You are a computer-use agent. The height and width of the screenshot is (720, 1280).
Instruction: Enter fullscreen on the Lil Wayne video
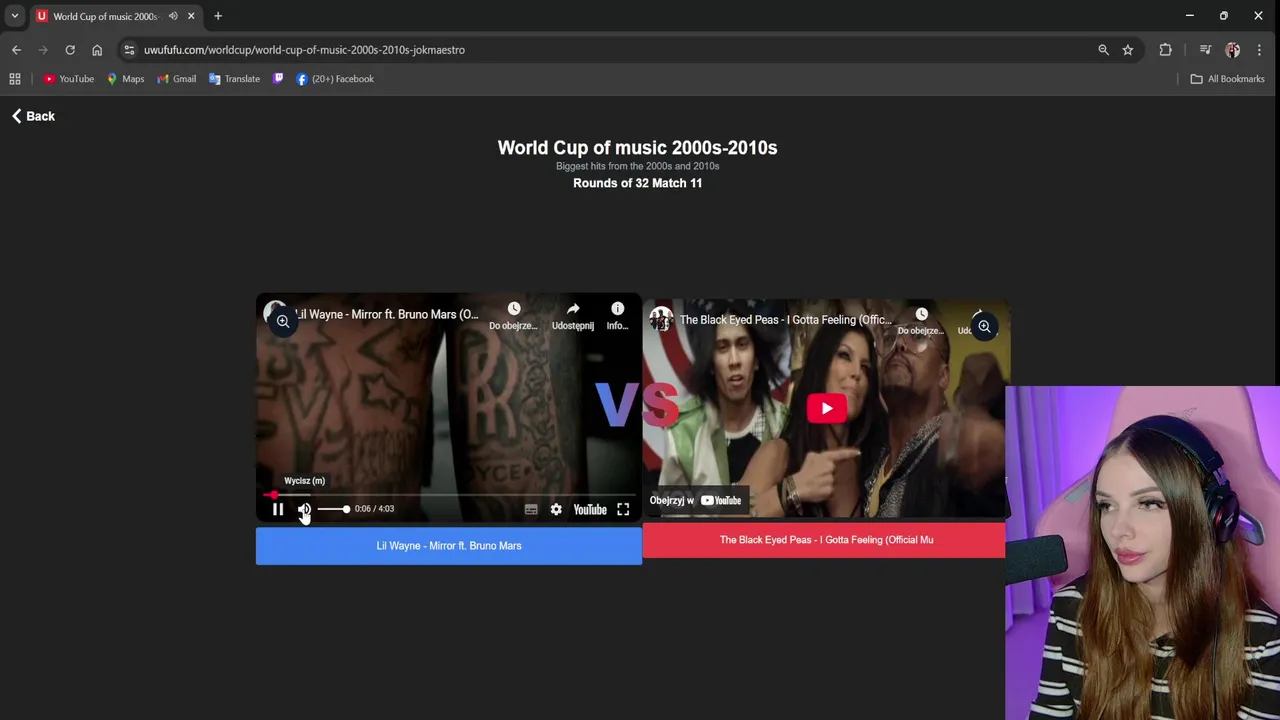(x=623, y=509)
